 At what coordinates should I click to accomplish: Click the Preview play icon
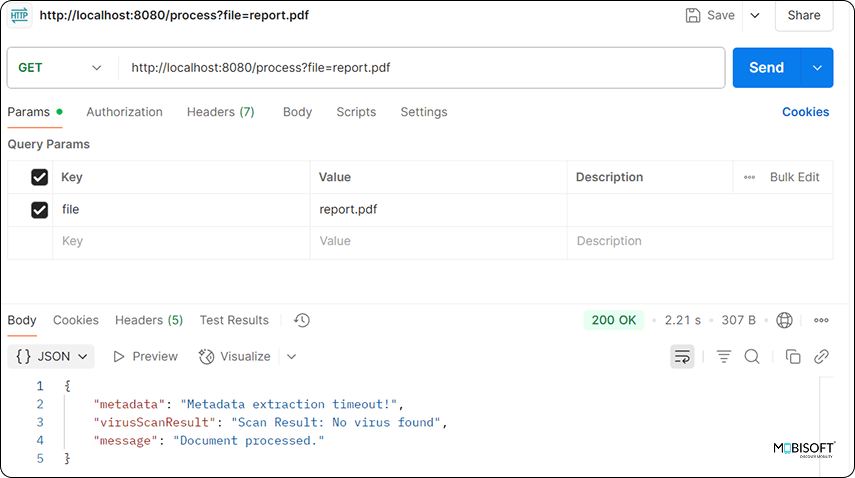[x=118, y=356]
